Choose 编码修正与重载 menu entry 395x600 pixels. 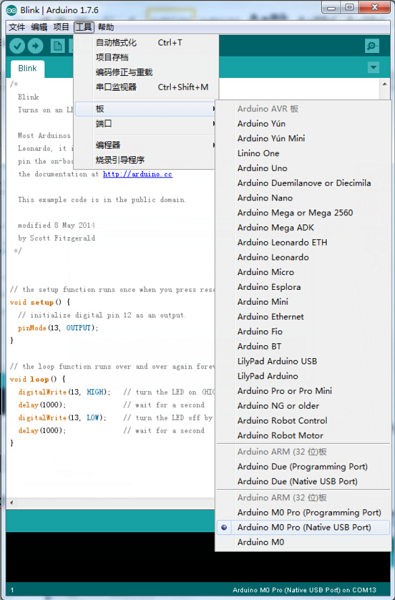click(x=147, y=72)
